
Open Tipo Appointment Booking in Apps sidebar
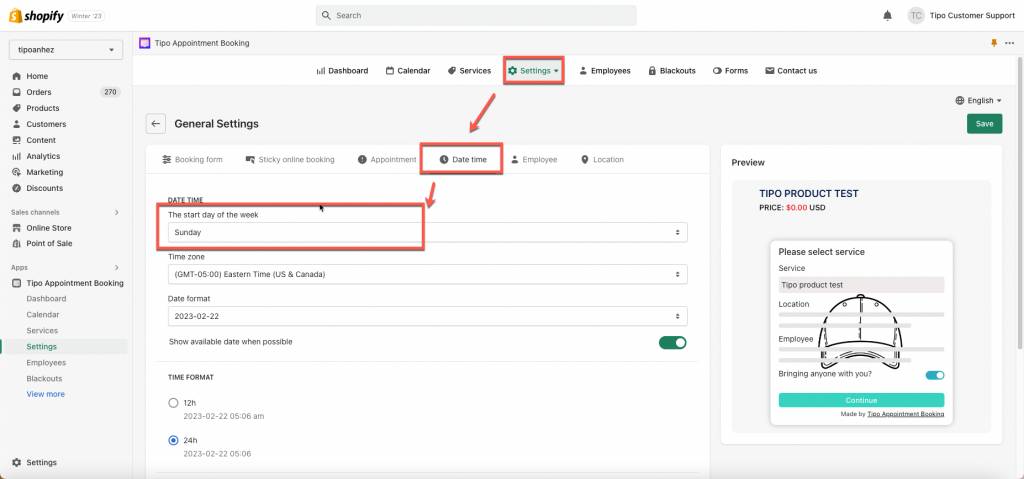tap(67, 283)
